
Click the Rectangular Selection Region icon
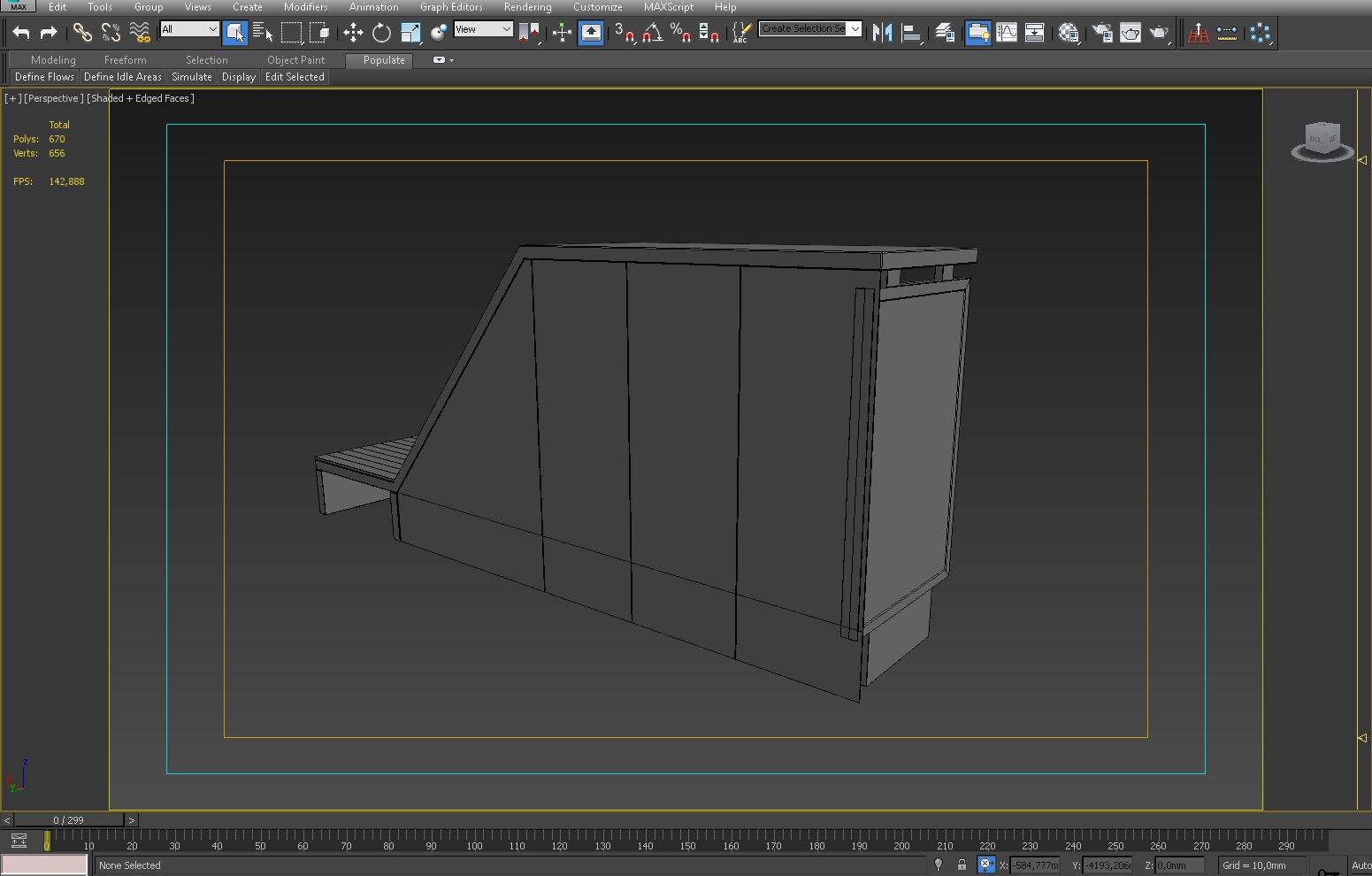pyautogui.click(x=291, y=33)
